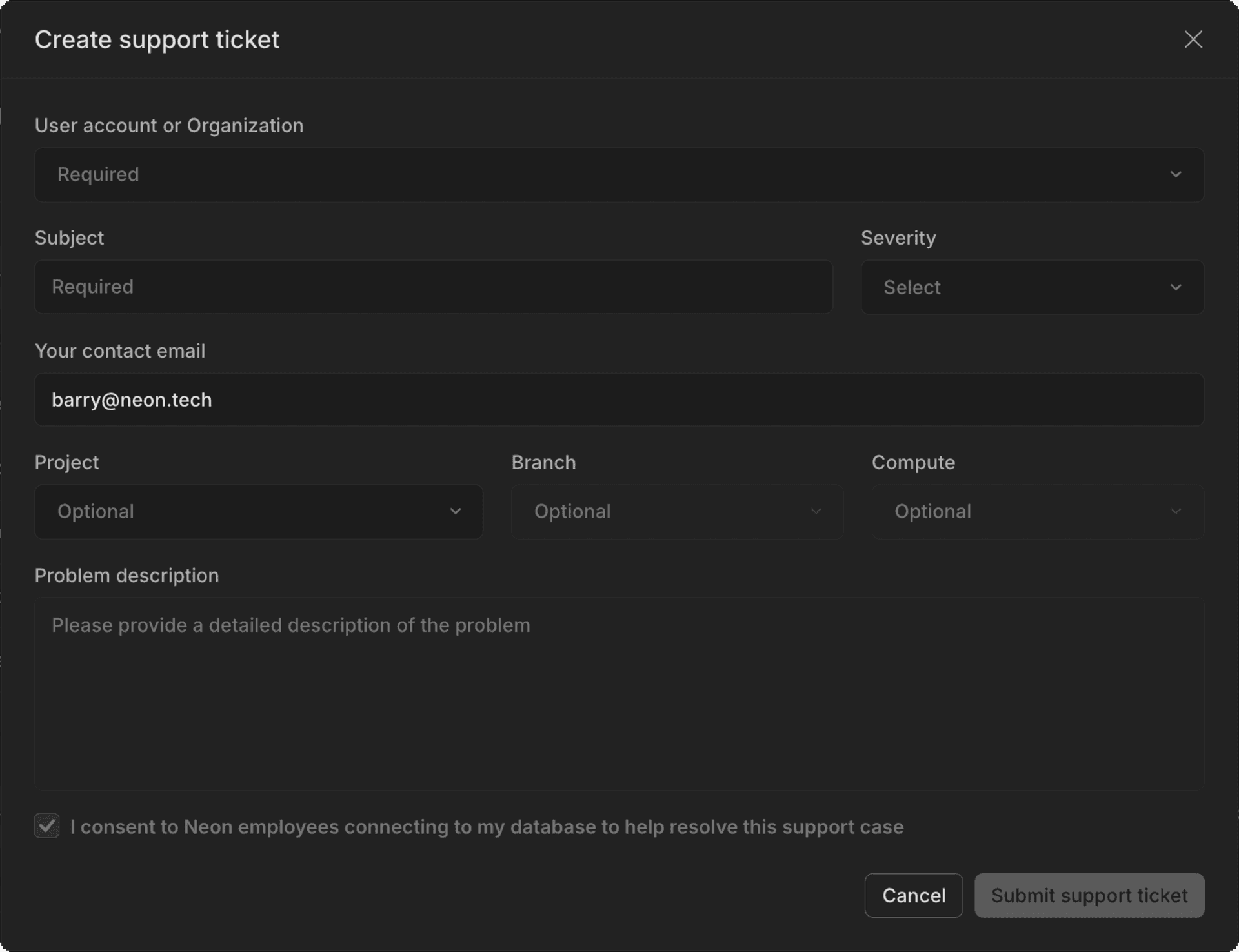Open the optional Project dropdown
This screenshot has height=952, width=1239.
pos(258,511)
